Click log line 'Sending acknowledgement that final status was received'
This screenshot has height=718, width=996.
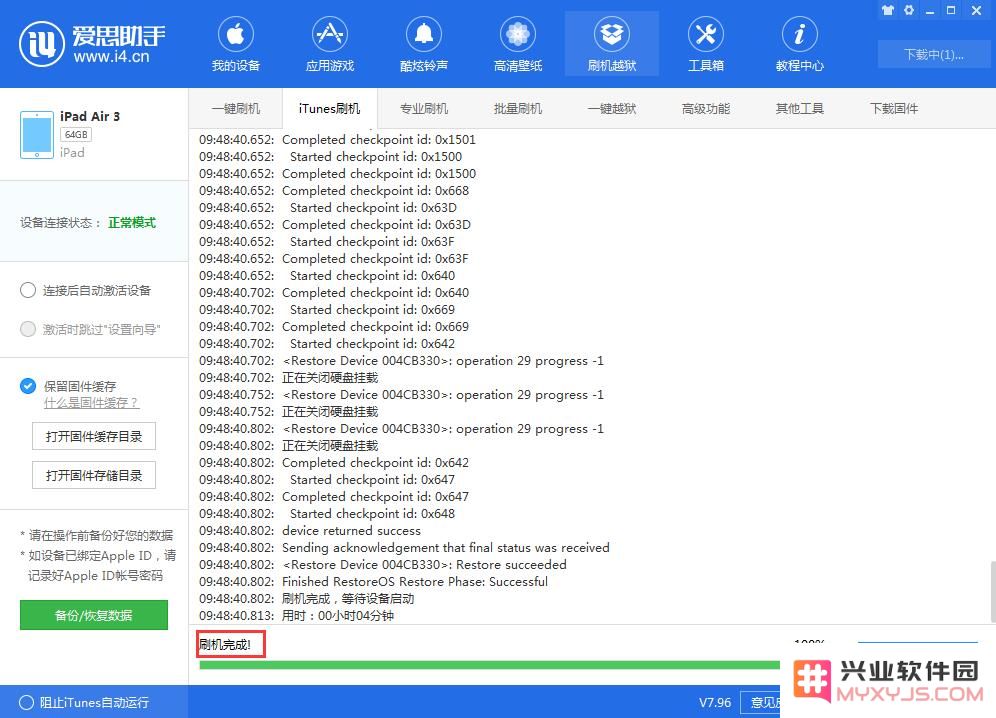click(446, 548)
